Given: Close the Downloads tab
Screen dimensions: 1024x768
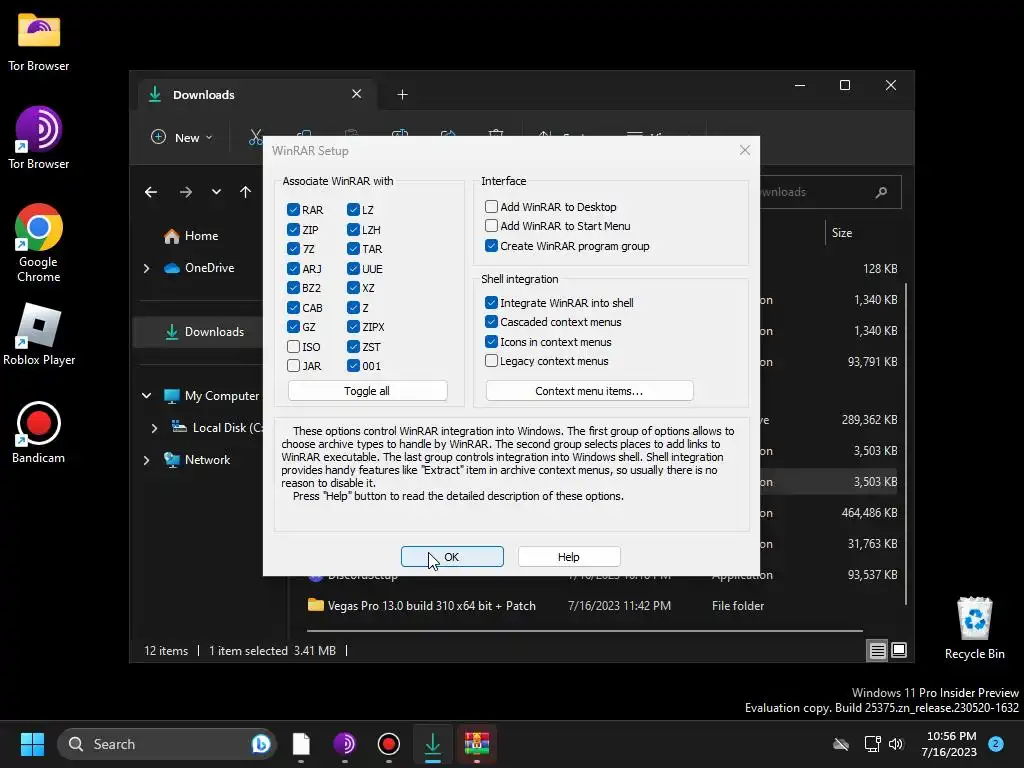Looking at the screenshot, I should pyautogui.click(x=357, y=94).
